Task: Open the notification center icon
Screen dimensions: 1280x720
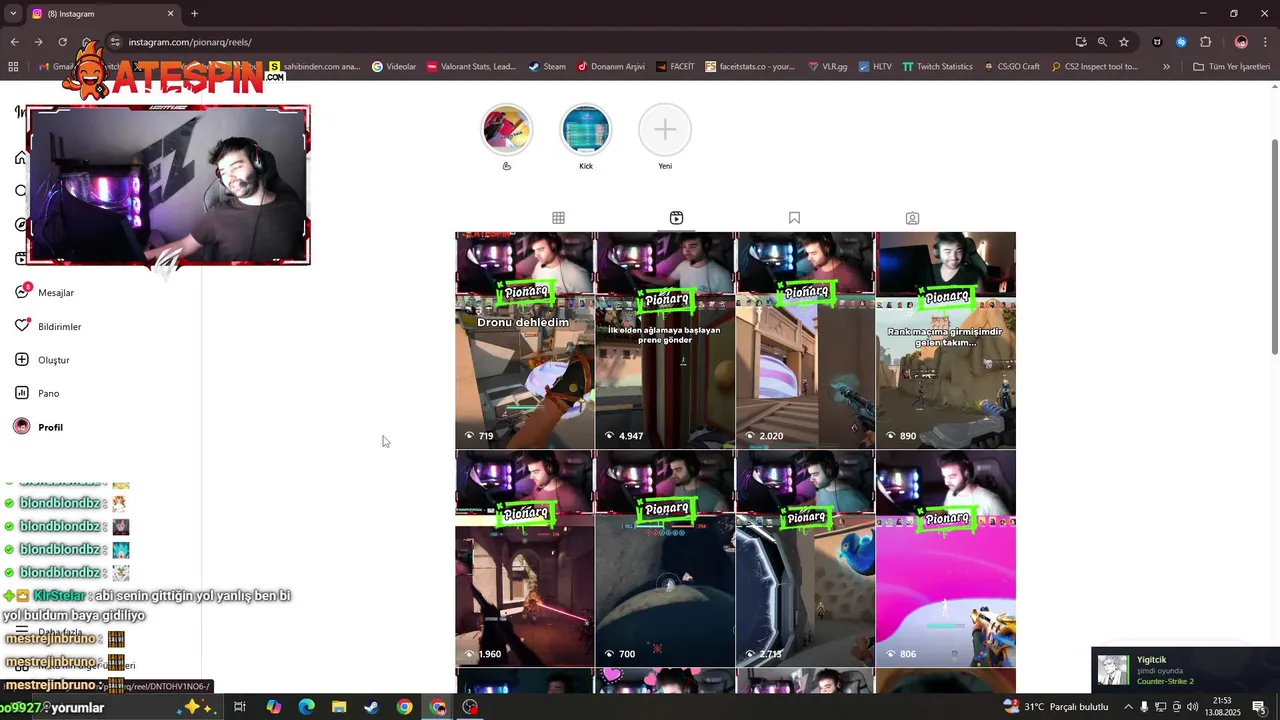Action: pos(1259,707)
